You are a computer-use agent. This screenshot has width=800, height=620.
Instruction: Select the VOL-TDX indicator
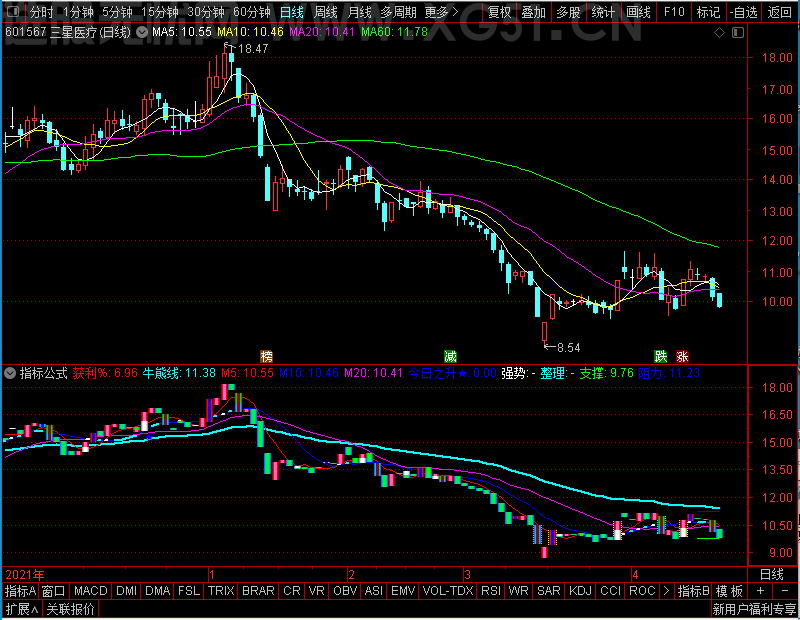tap(448, 590)
